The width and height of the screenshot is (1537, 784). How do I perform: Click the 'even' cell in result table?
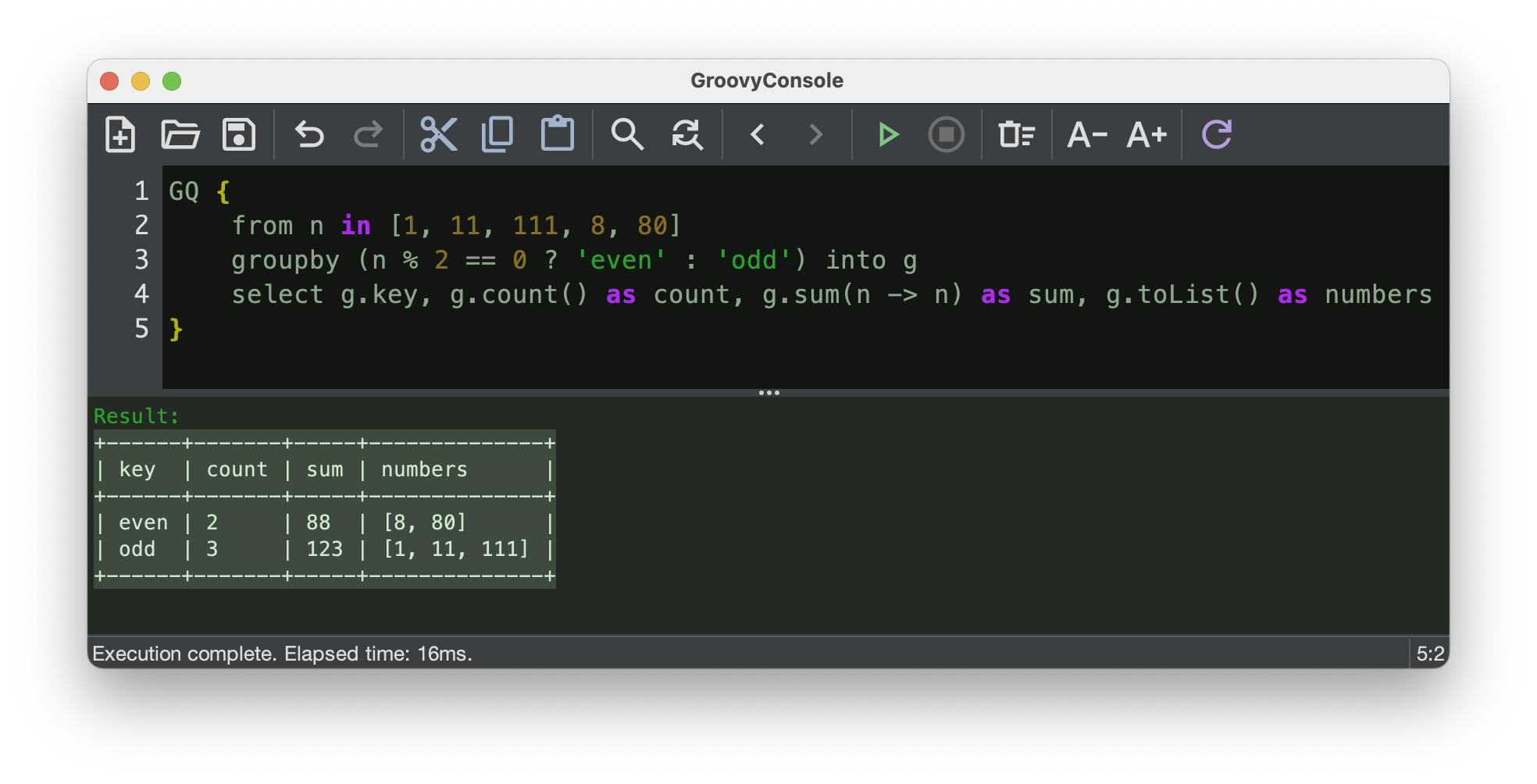(x=144, y=522)
